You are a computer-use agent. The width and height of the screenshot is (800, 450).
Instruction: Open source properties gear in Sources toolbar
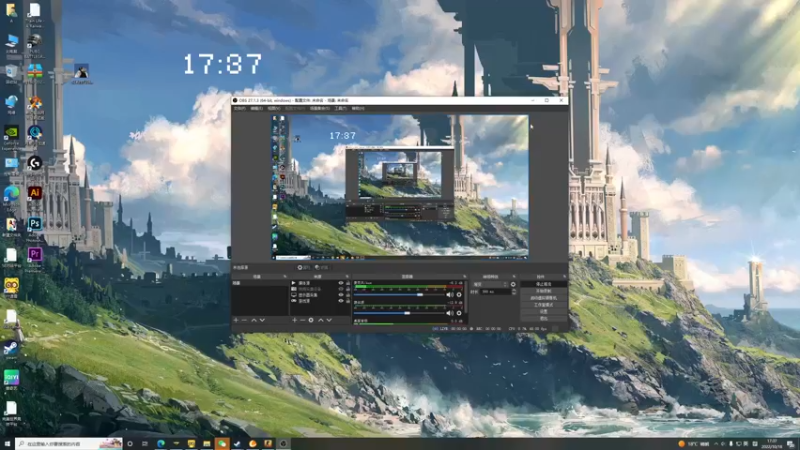pos(311,320)
